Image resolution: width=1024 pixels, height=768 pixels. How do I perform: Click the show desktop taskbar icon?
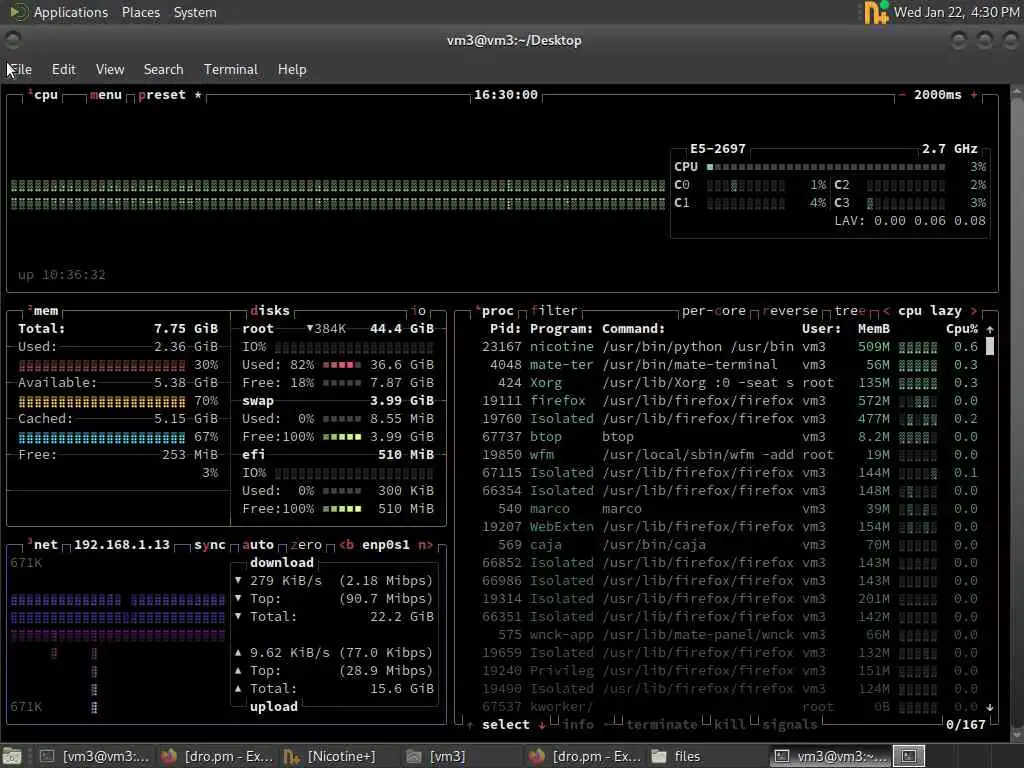(x=12, y=756)
